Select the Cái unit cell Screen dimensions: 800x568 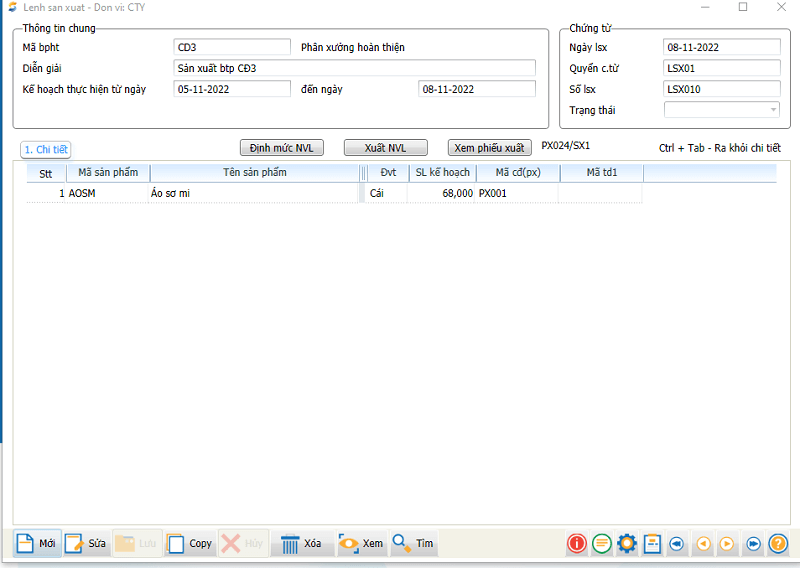pos(387,193)
